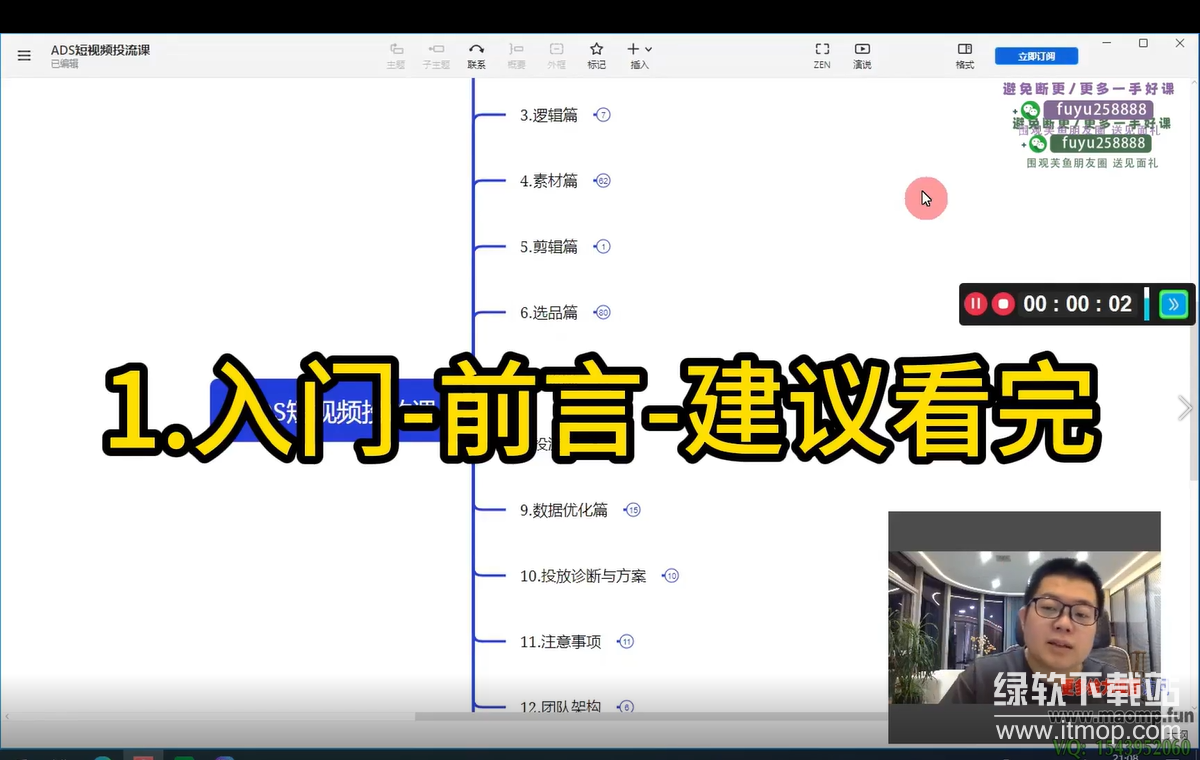Collapse the recorder bar with double-arrow button
This screenshot has height=760, width=1200.
1173,304
